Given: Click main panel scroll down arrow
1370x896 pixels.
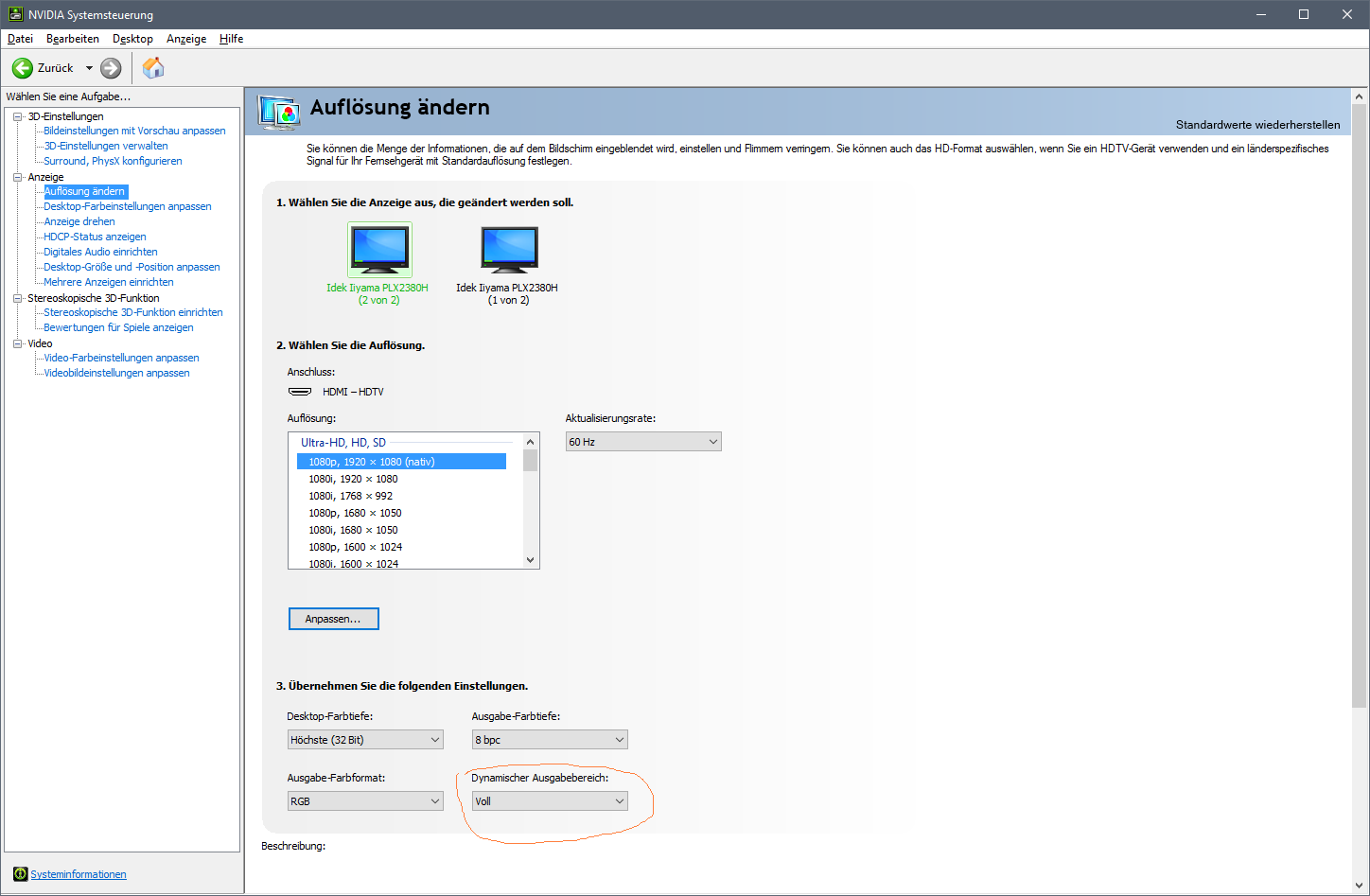Looking at the screenshot, I should coord(1360,886).
